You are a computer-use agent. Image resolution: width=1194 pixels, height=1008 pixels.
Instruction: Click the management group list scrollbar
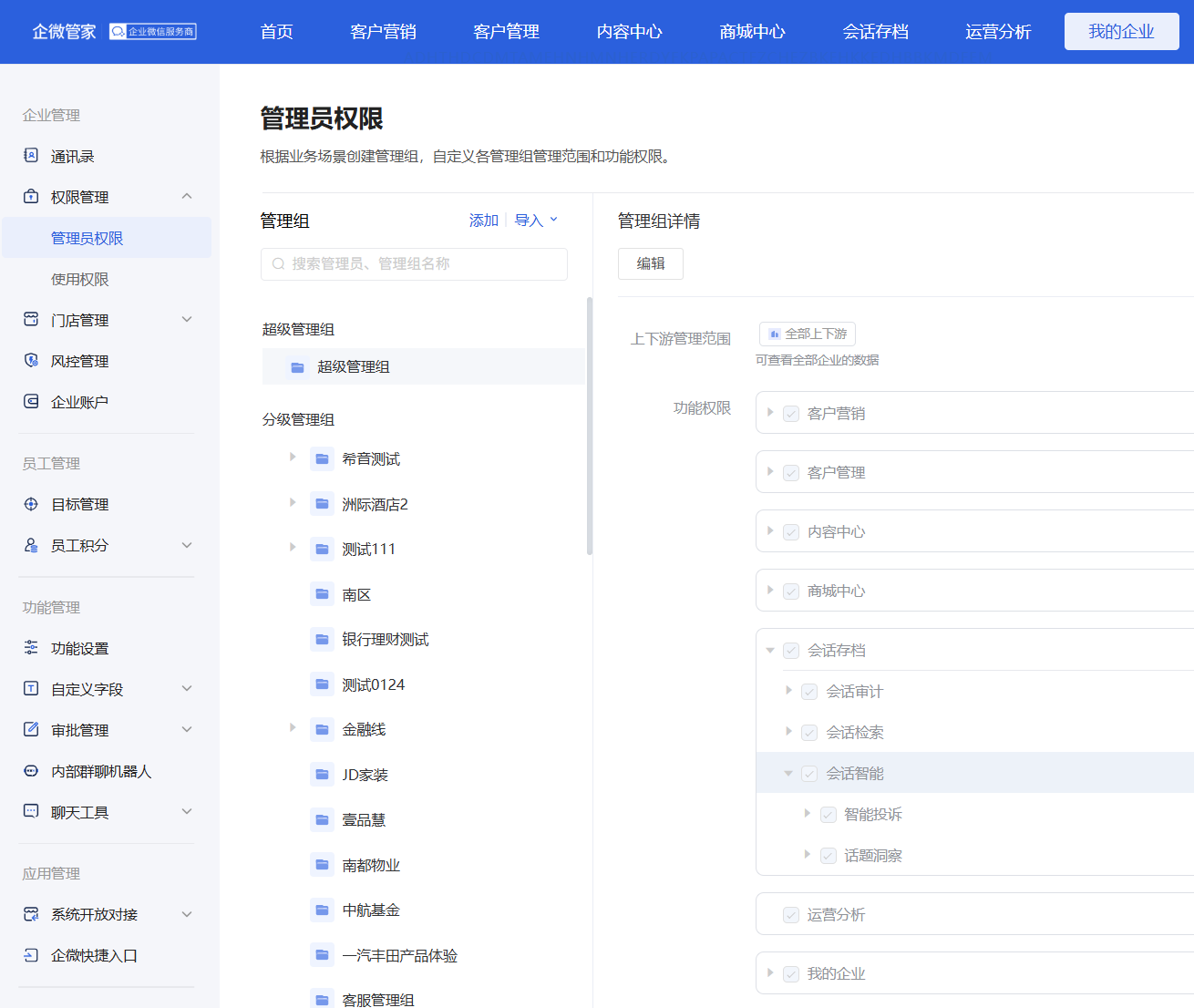pyautogui.click(x=590, y=426)
